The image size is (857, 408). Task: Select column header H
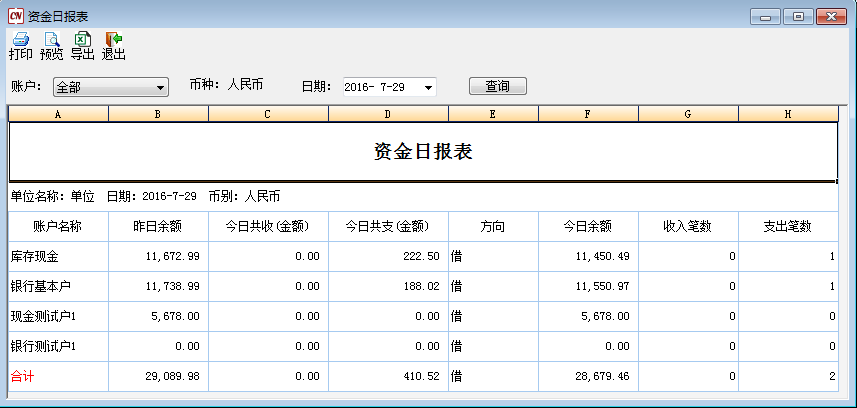787,114
